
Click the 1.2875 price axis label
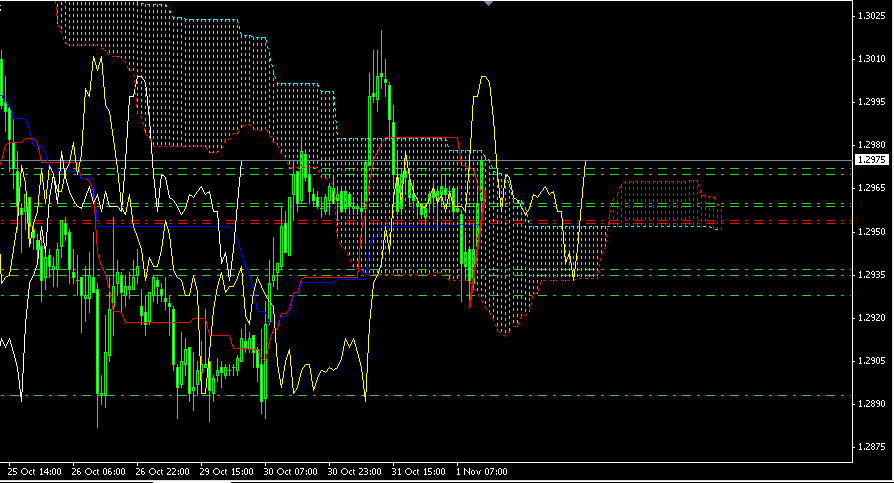(872, 447)
